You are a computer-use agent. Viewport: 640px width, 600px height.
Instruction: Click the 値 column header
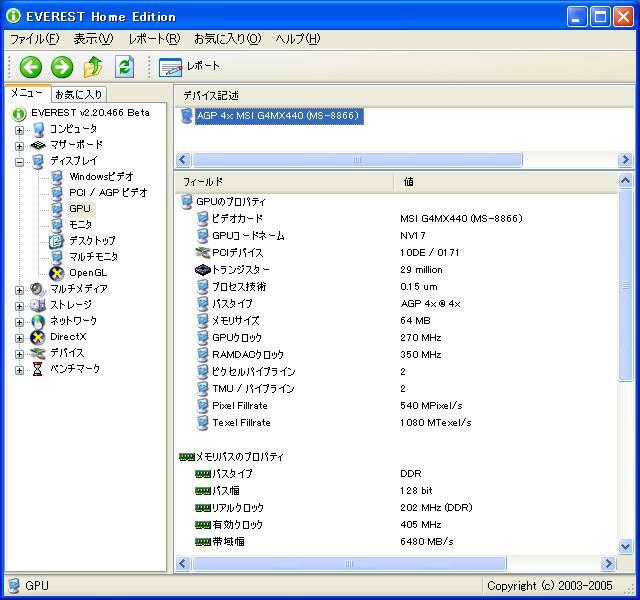pyautogui.click(x=505, y=182)
